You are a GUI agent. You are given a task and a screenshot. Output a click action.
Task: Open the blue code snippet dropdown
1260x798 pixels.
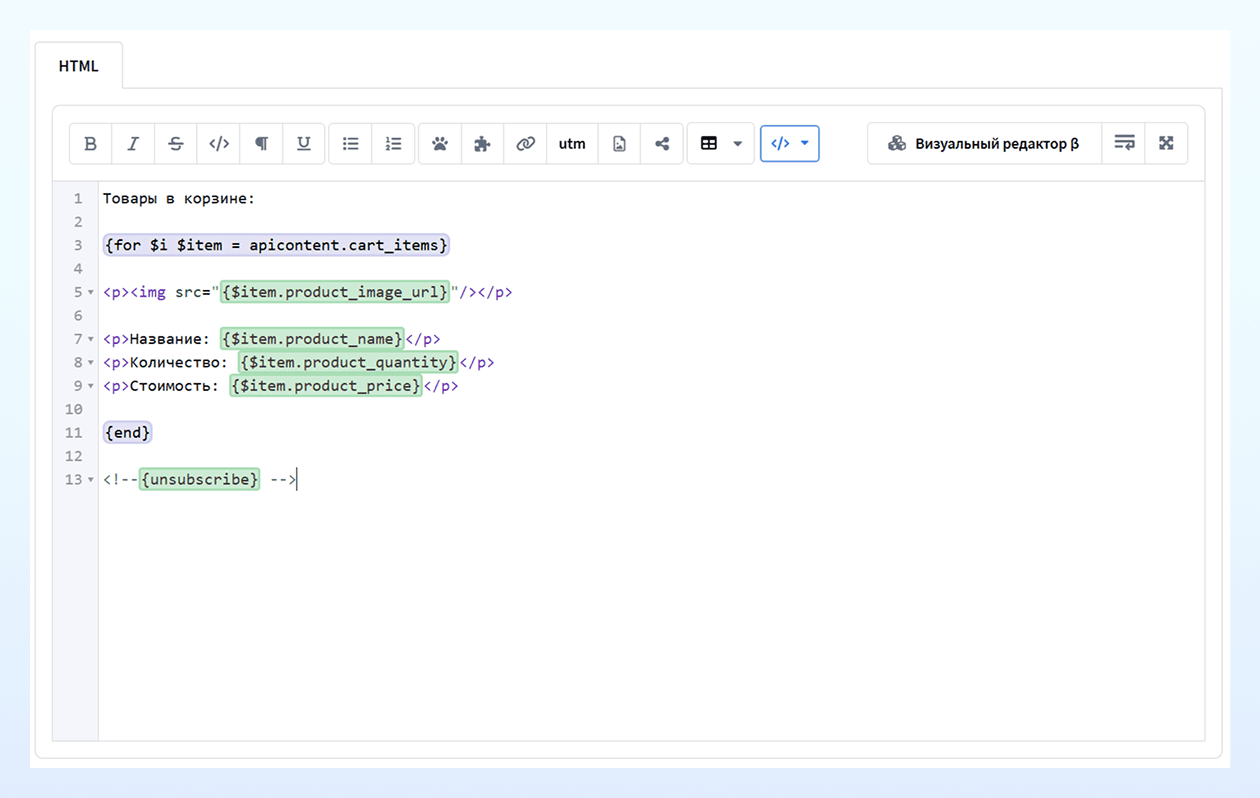790,144
